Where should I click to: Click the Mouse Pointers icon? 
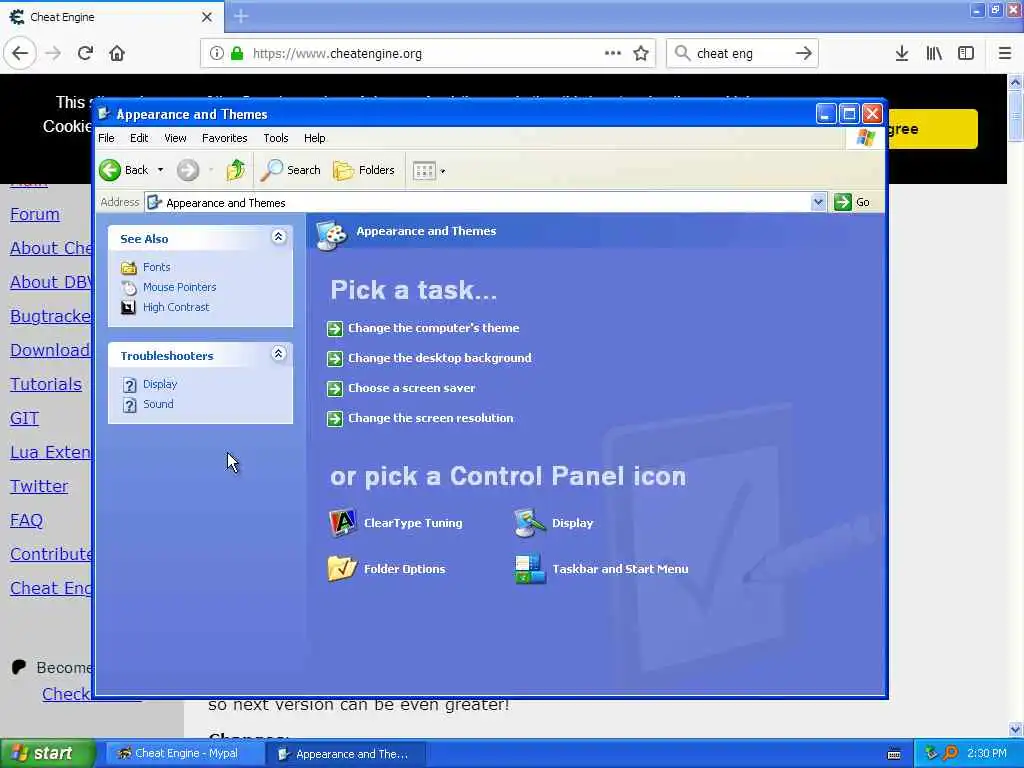click(x=129, y=287)
